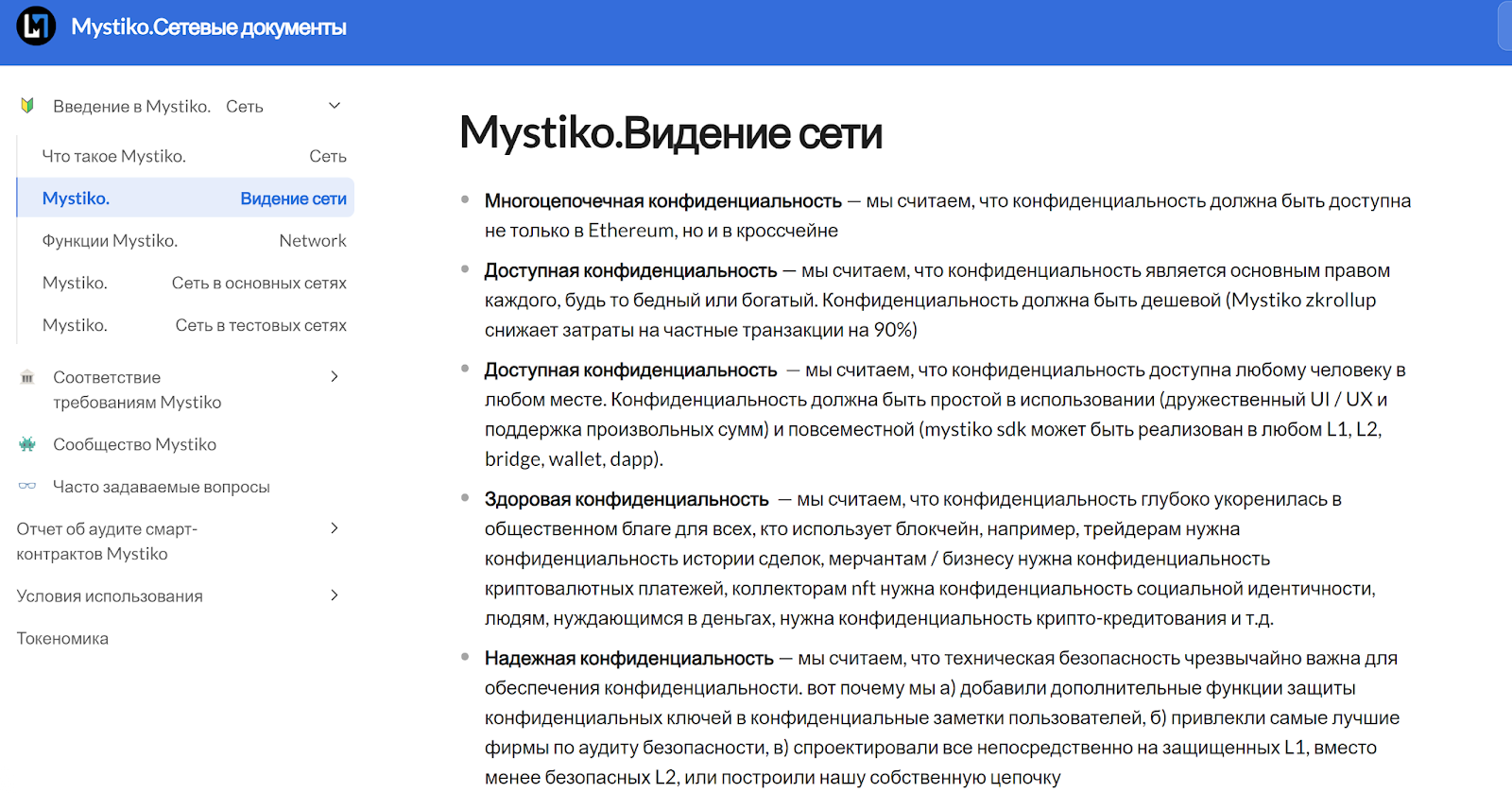Open the Что такое Mystiko. Сеть page
The image size is (1512, 793).
tap(194, 156)
